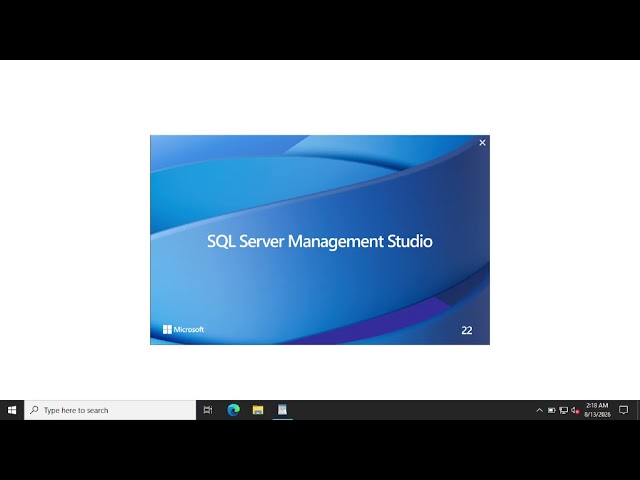Open Task View from the taskbar
Screen dimensions: 640x480
(208, 410)
